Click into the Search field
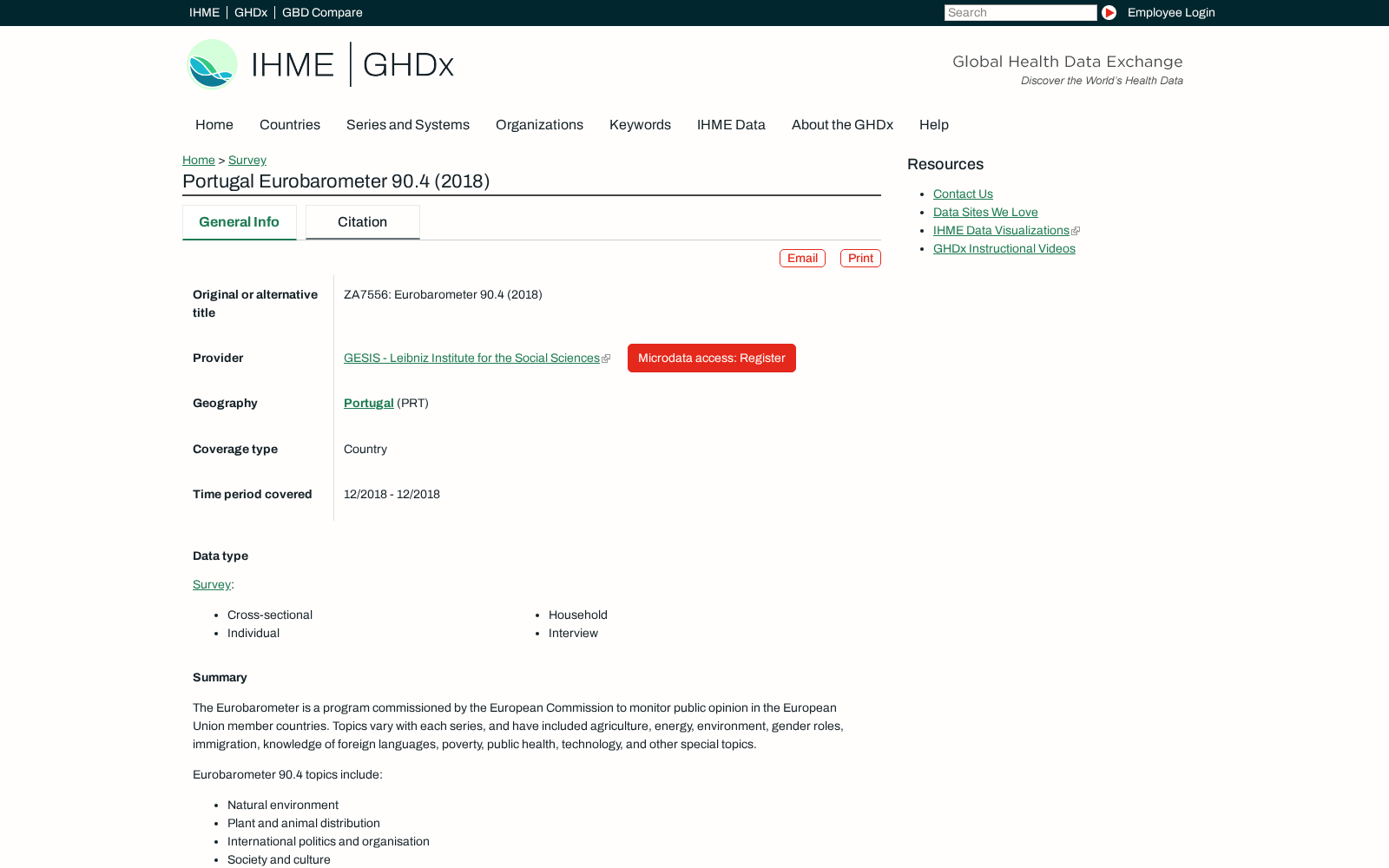1389x868 pixels. (1020, 12)
